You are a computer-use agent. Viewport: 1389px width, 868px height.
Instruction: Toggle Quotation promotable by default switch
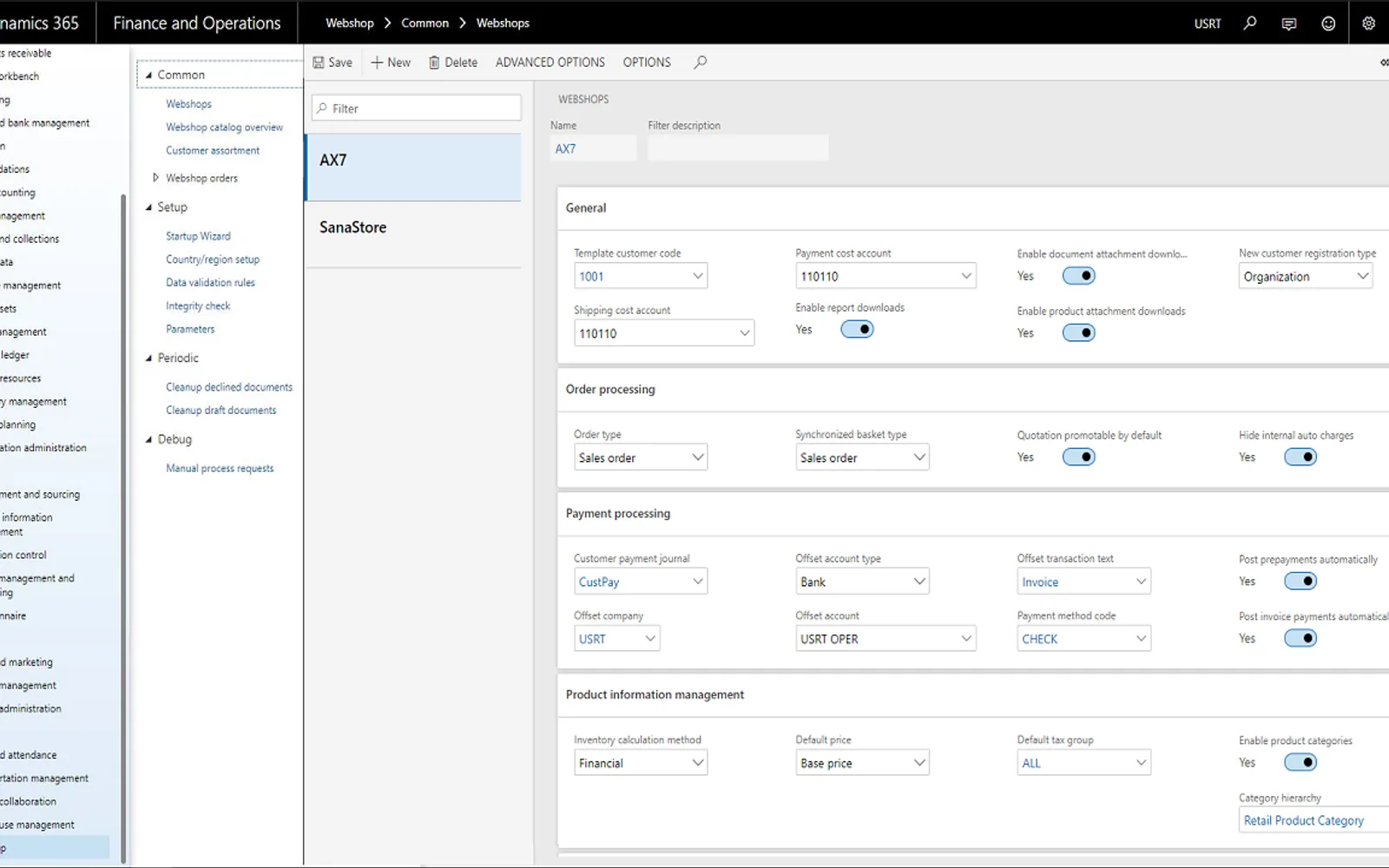pyautogui.click(x=1078, y=457)
